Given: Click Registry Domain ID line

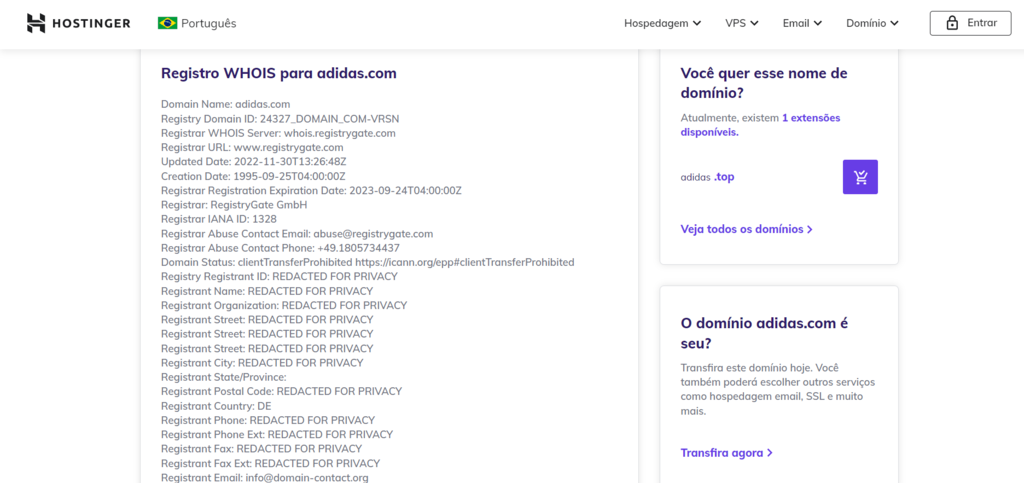Looking at the screenshot, I should click(280, 118).
